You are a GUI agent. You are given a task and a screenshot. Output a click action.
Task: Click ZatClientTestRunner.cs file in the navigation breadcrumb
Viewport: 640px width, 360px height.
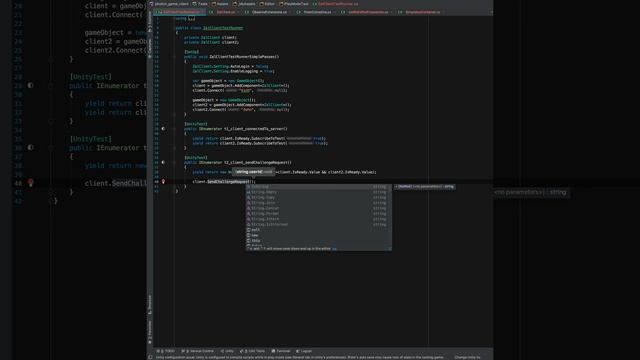click(x=336, y=4)
